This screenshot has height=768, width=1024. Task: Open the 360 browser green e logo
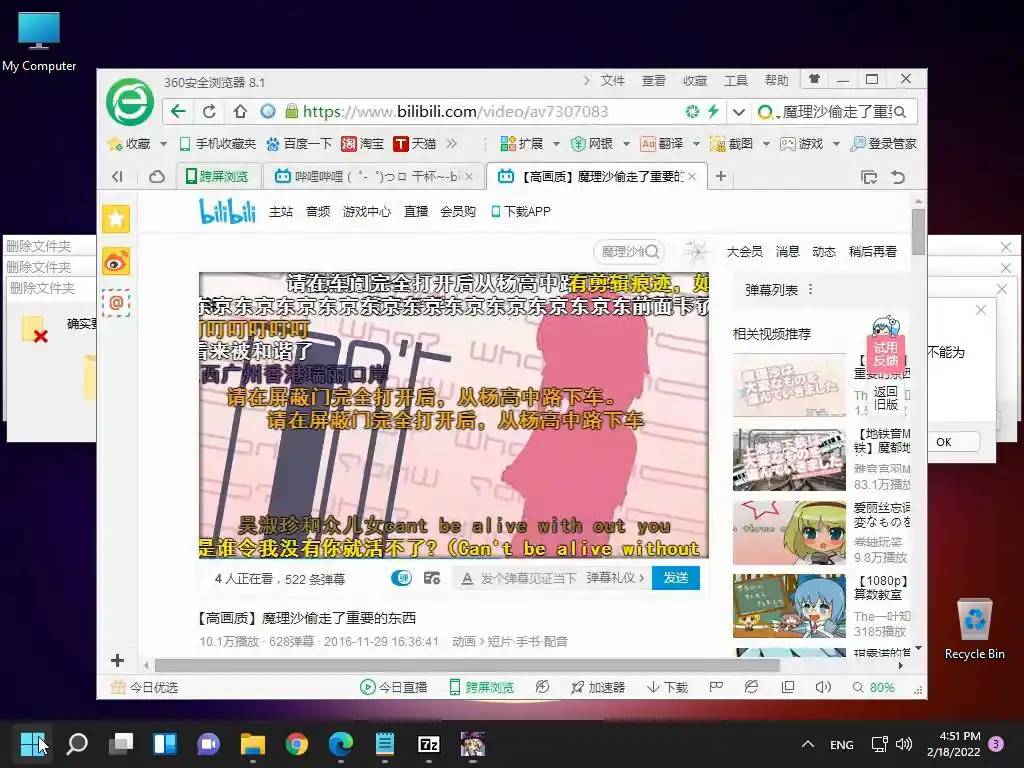click(130, 102)
